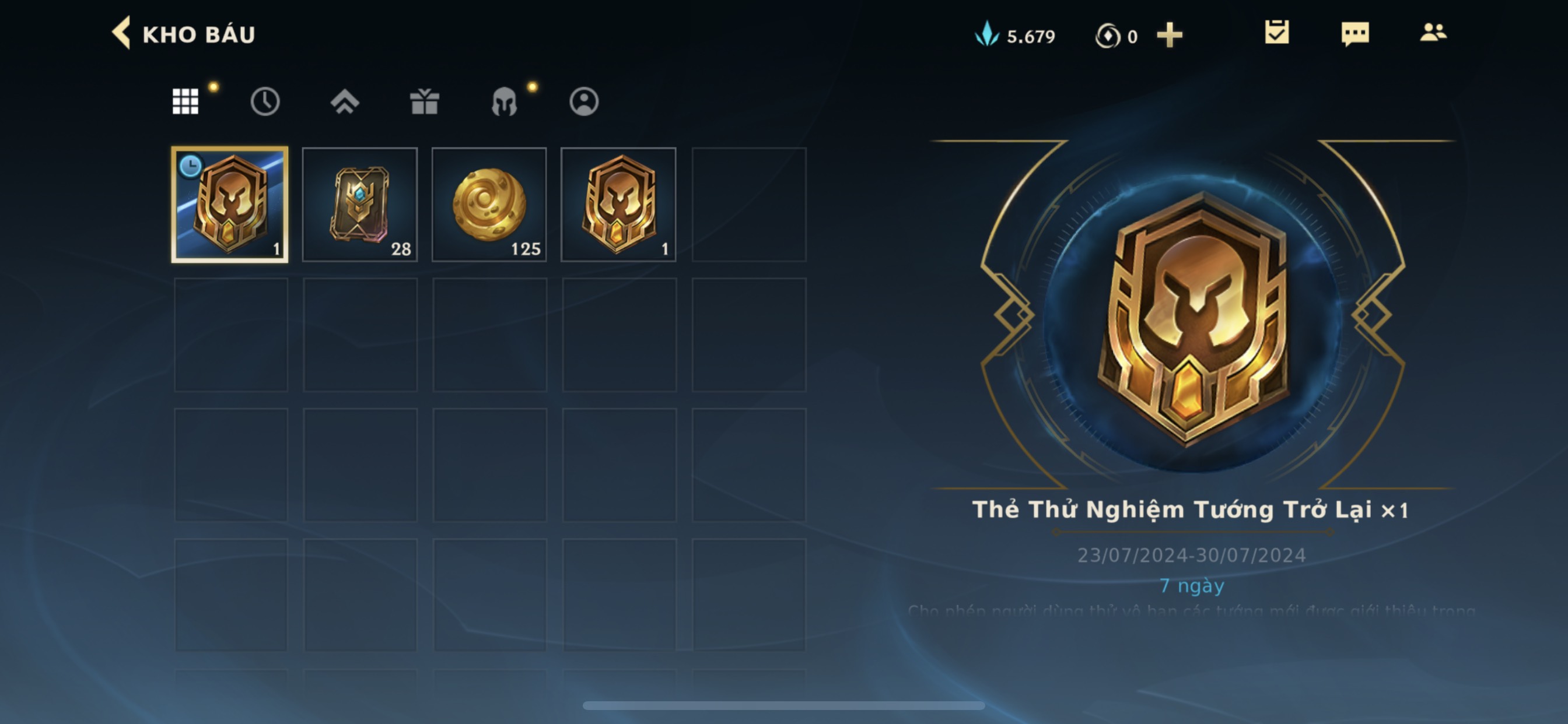This screenshot has width=1568, height=724.
Task: Select the all items grid tab
Action: point(185,101)
